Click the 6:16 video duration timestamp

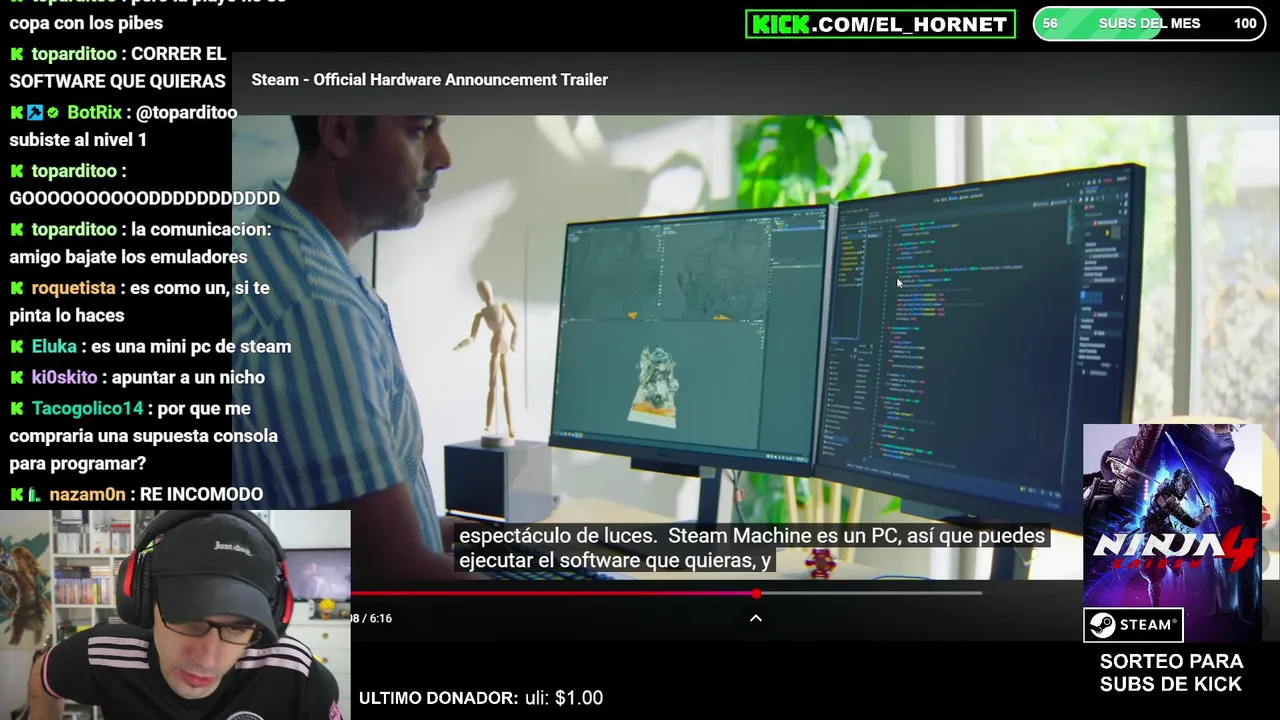380,619
